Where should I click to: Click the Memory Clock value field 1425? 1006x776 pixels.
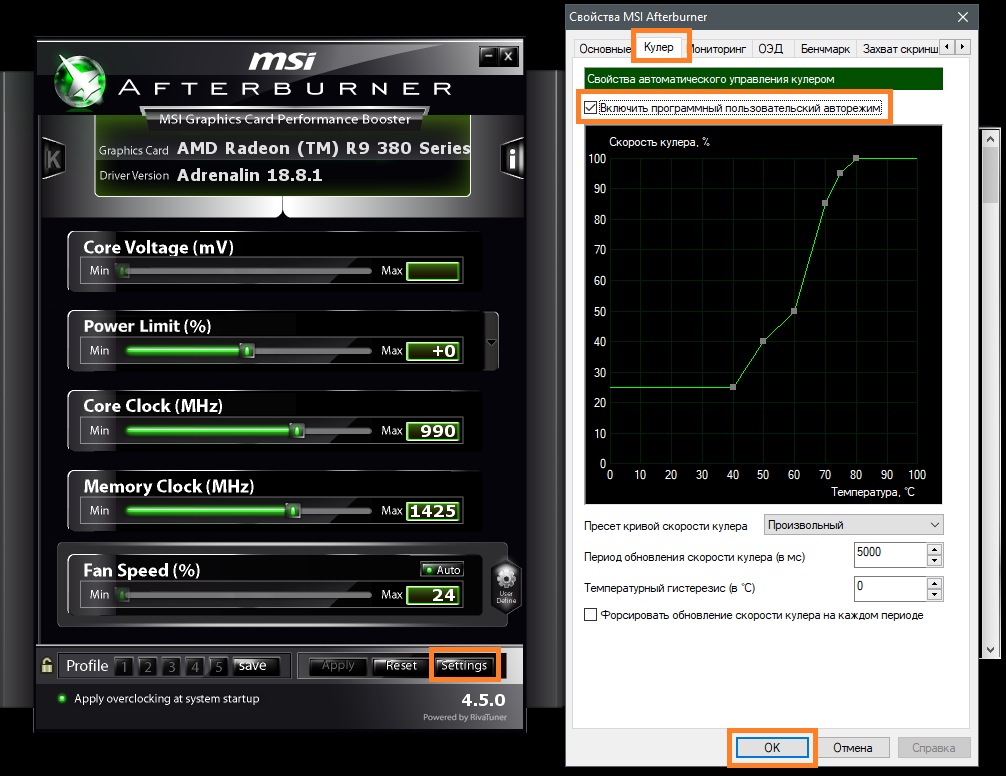(433, 511)
